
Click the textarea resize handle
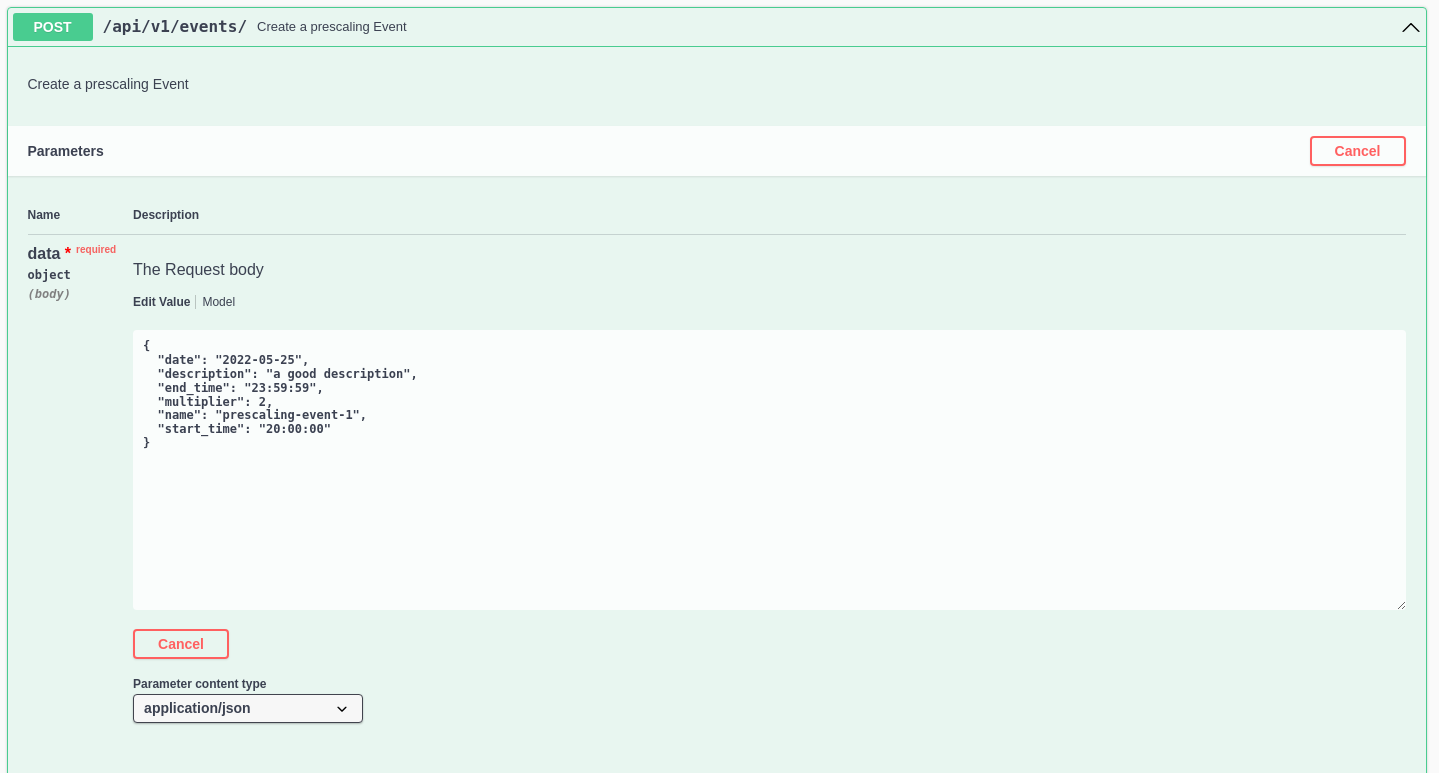pos(1403,604)
